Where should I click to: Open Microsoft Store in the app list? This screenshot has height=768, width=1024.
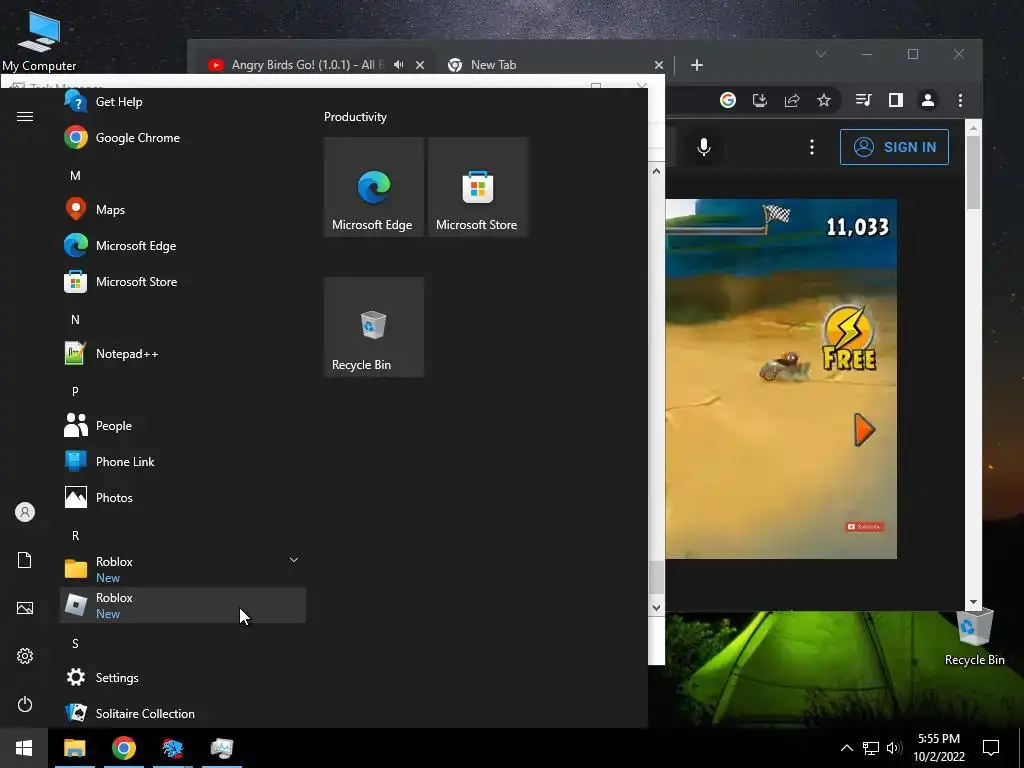(x=183, y=281)
